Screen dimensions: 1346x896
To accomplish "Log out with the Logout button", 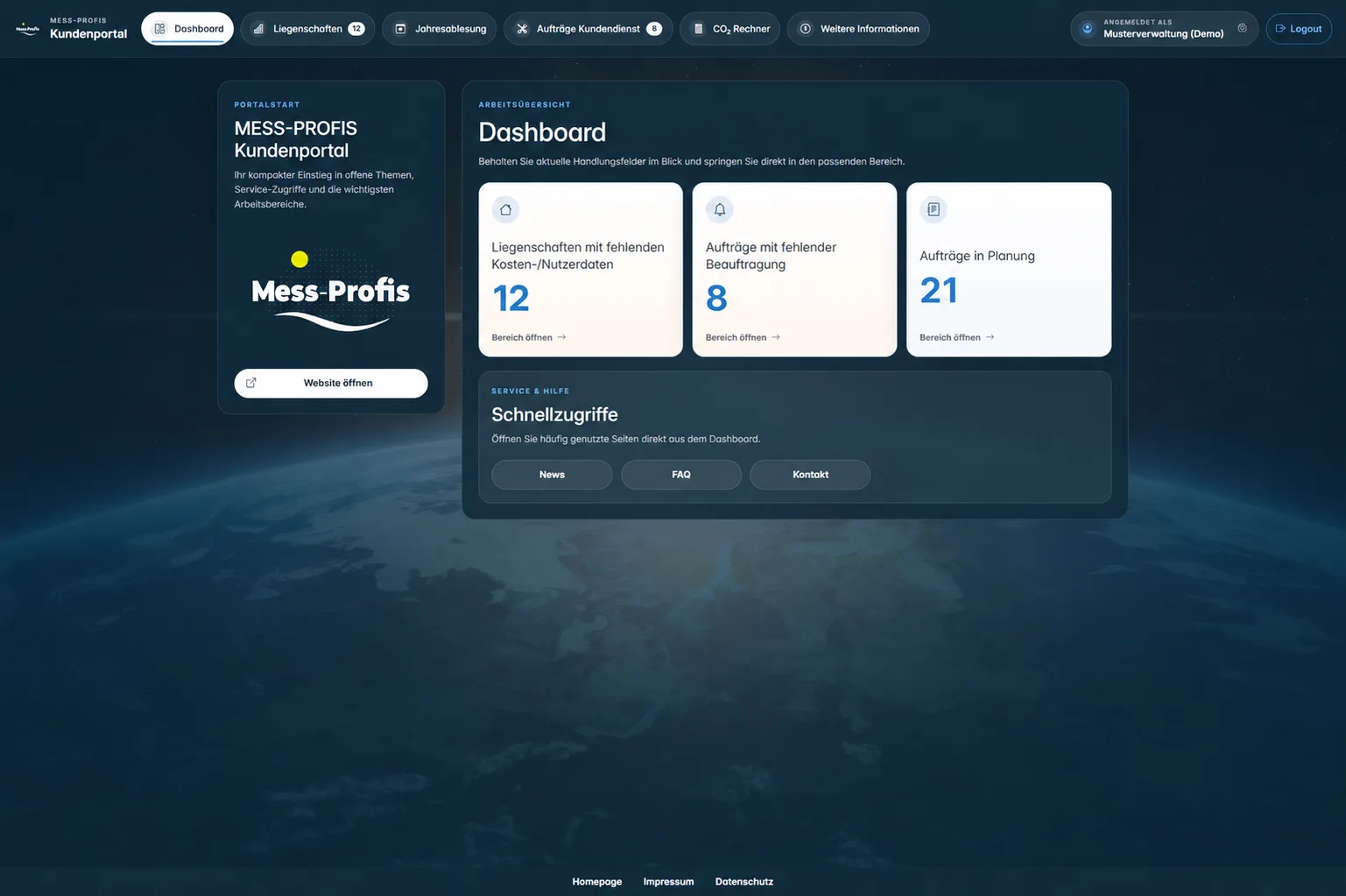I will coord(1299,29).
